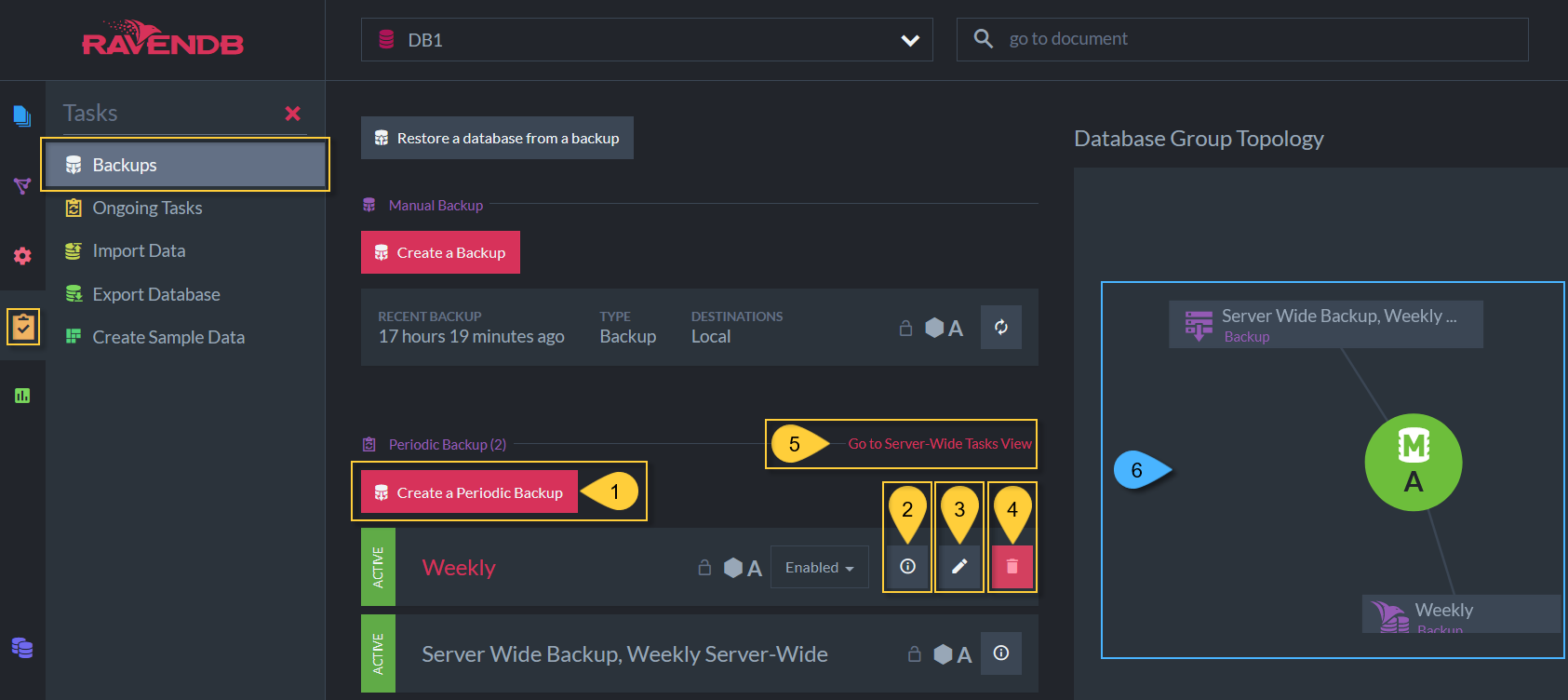
Task: Open the Documents icon in left sidebar
Action: coord(22,116)
